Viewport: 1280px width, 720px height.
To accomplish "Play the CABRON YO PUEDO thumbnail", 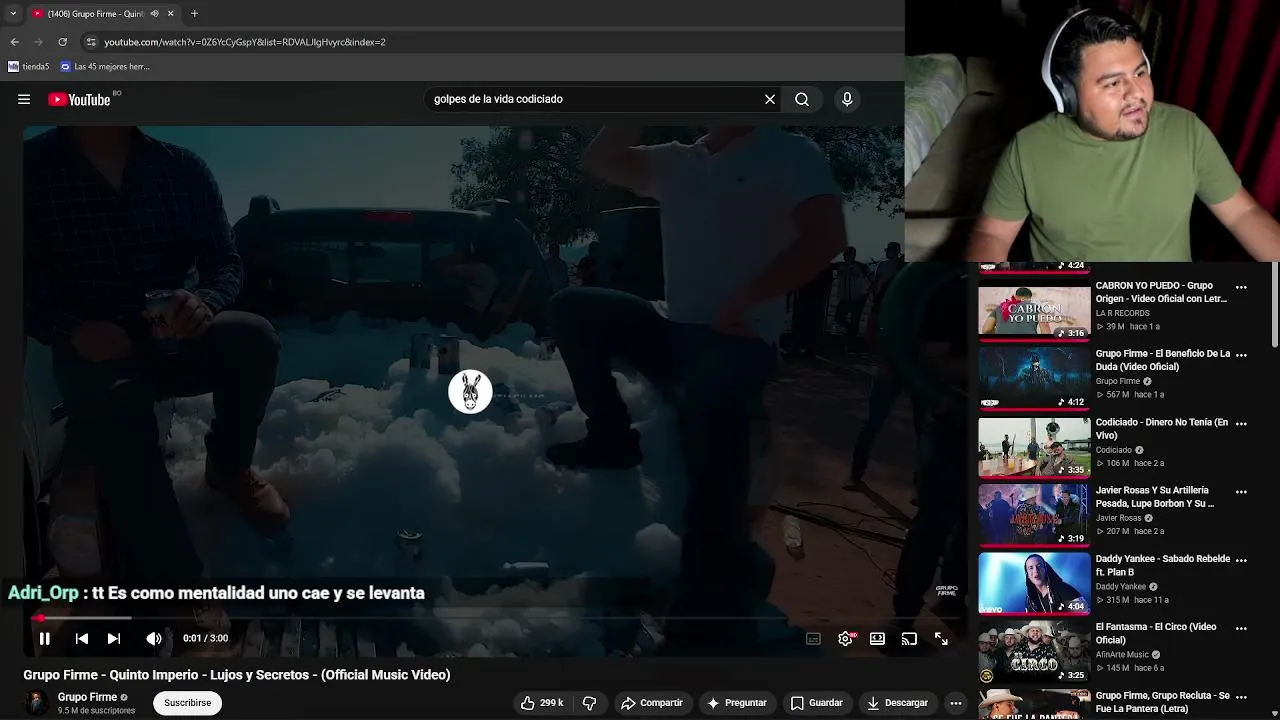I will pos(1034,311).
